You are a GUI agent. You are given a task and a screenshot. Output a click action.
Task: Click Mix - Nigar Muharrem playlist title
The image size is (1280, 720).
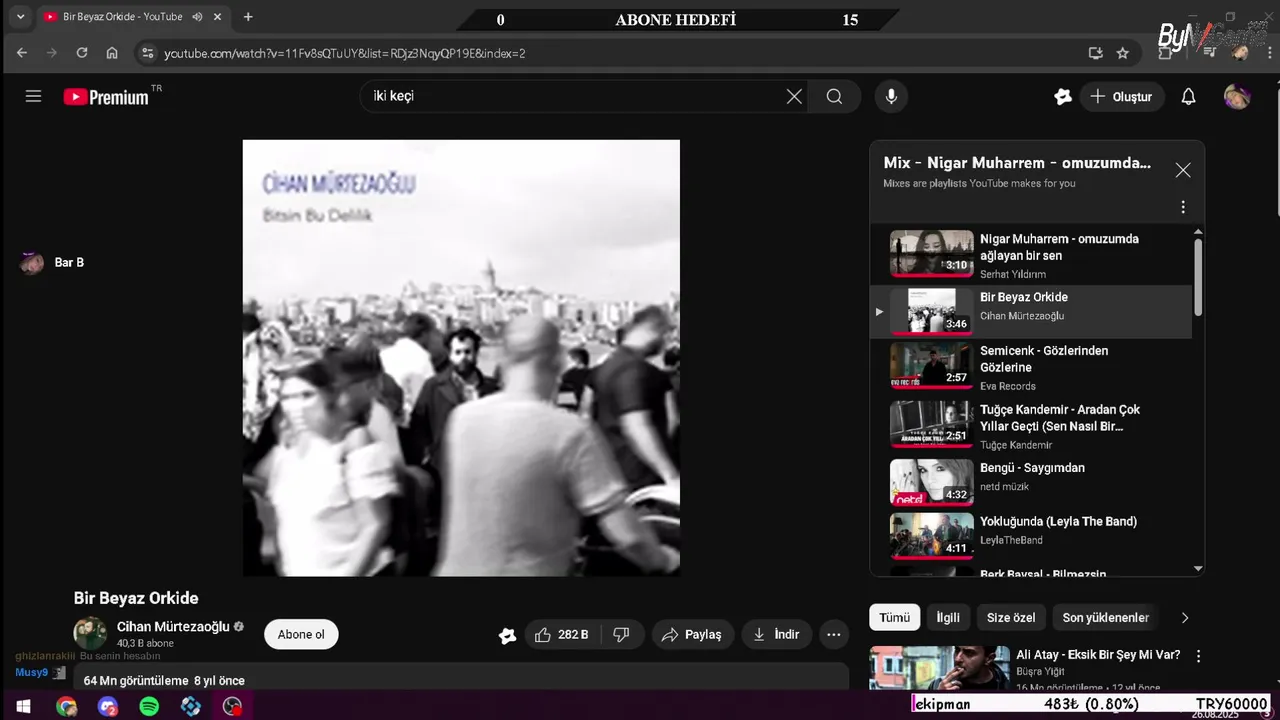(x=1017, y=163)
